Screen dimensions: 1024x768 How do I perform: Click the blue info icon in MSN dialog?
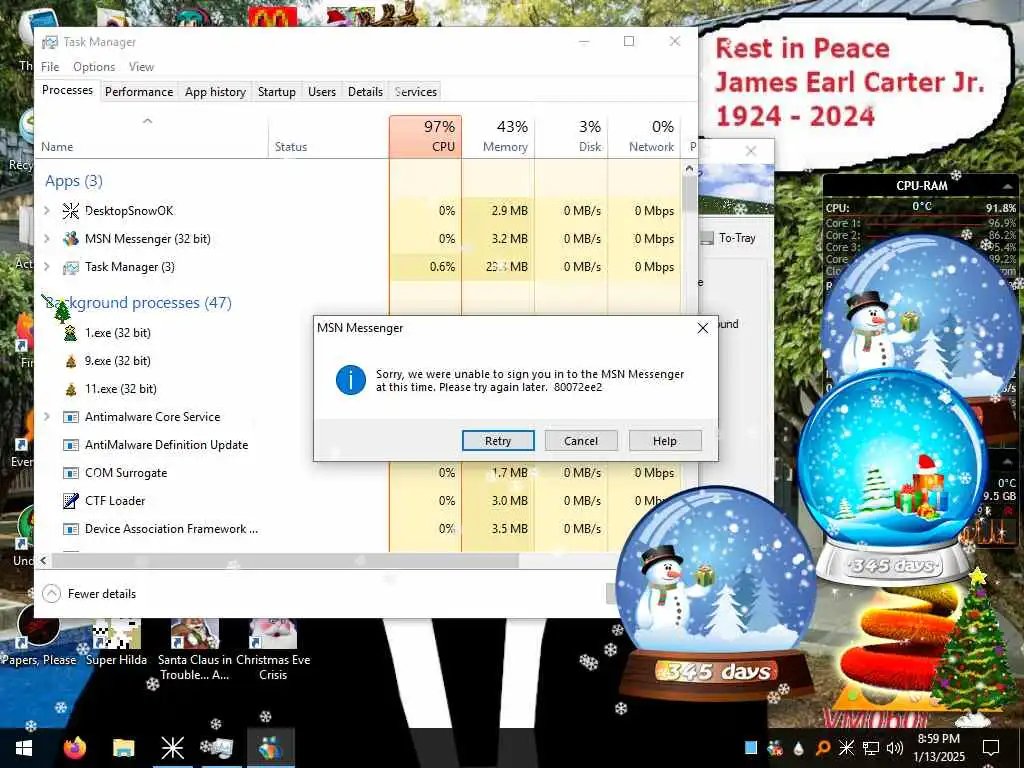(351, 380)
